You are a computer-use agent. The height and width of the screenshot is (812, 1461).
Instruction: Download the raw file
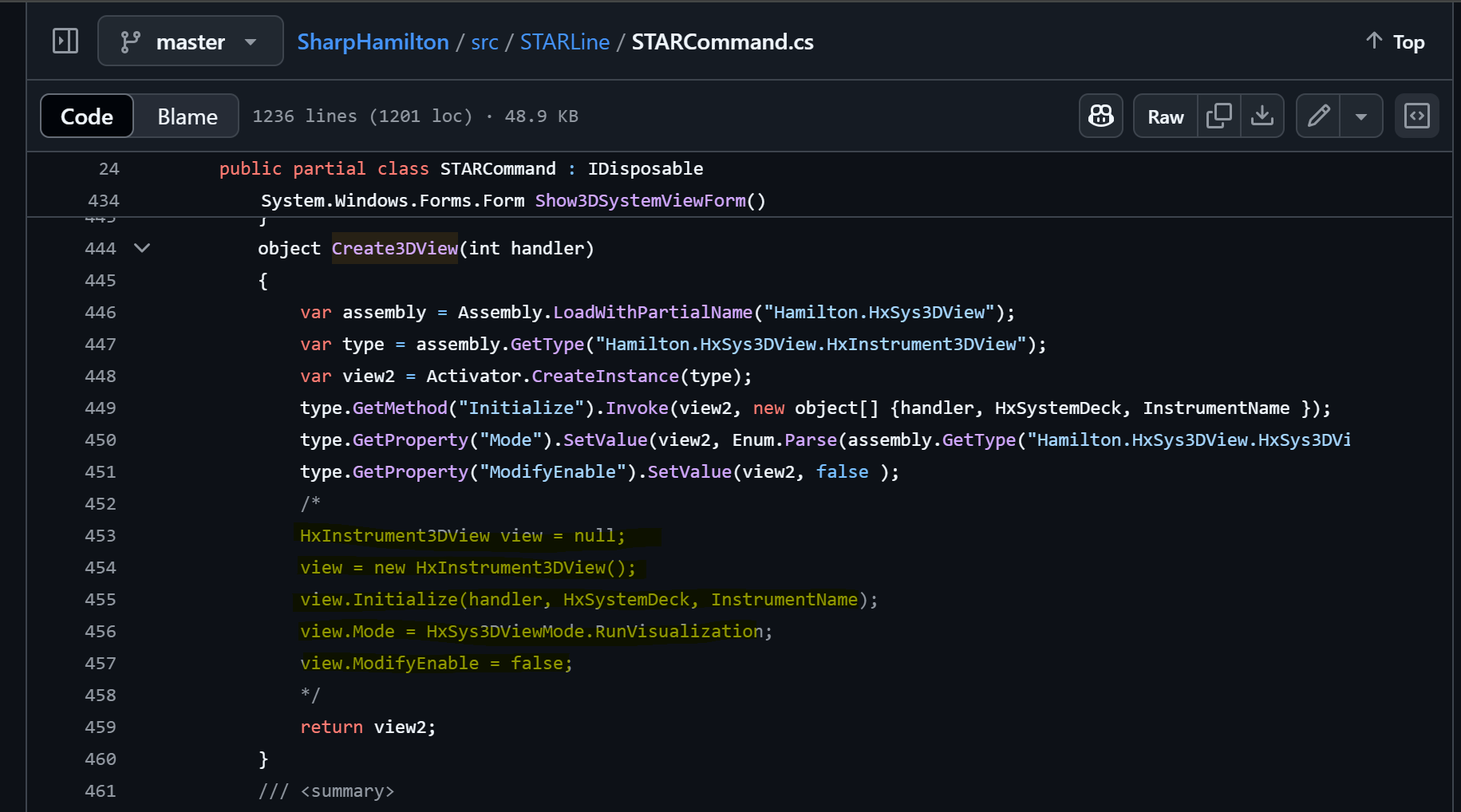tap(1262, 116)
